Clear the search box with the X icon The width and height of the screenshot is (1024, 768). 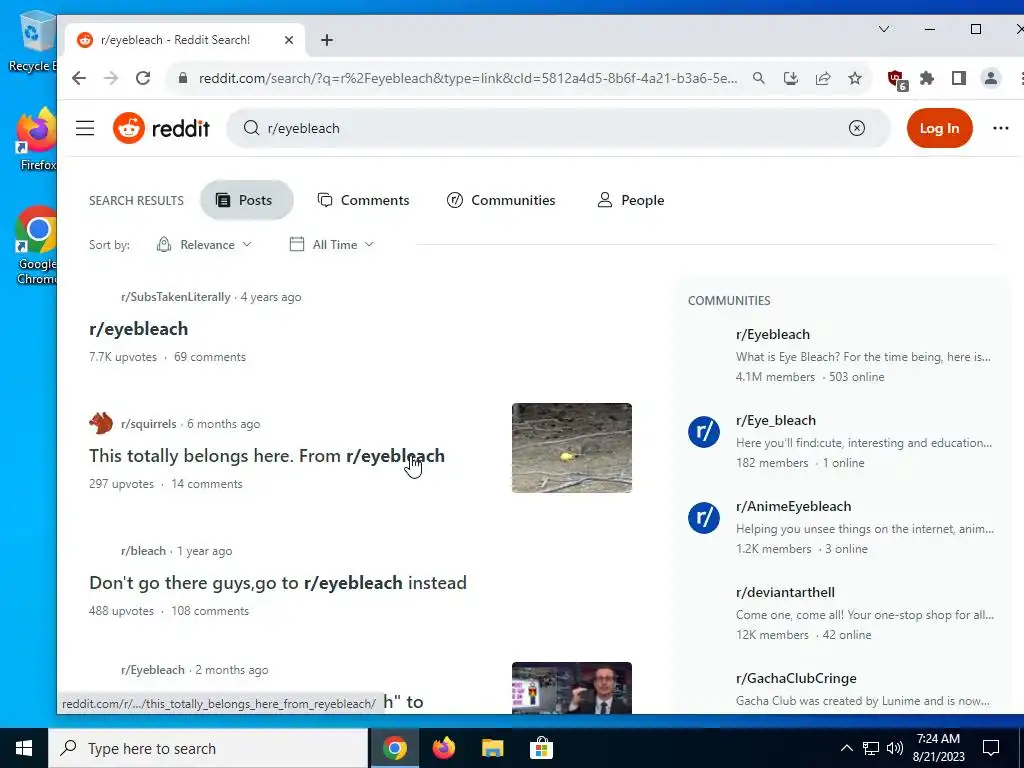tap(856, 128)
